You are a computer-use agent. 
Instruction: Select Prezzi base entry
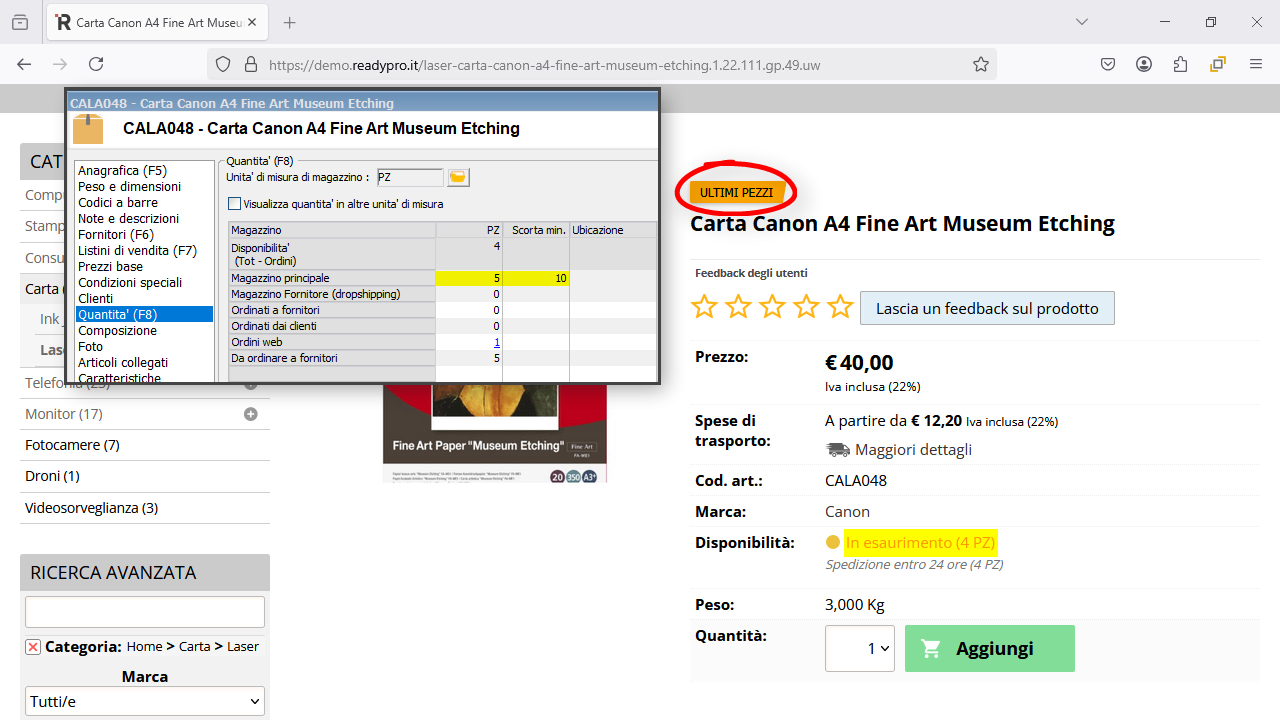point(110,267)
